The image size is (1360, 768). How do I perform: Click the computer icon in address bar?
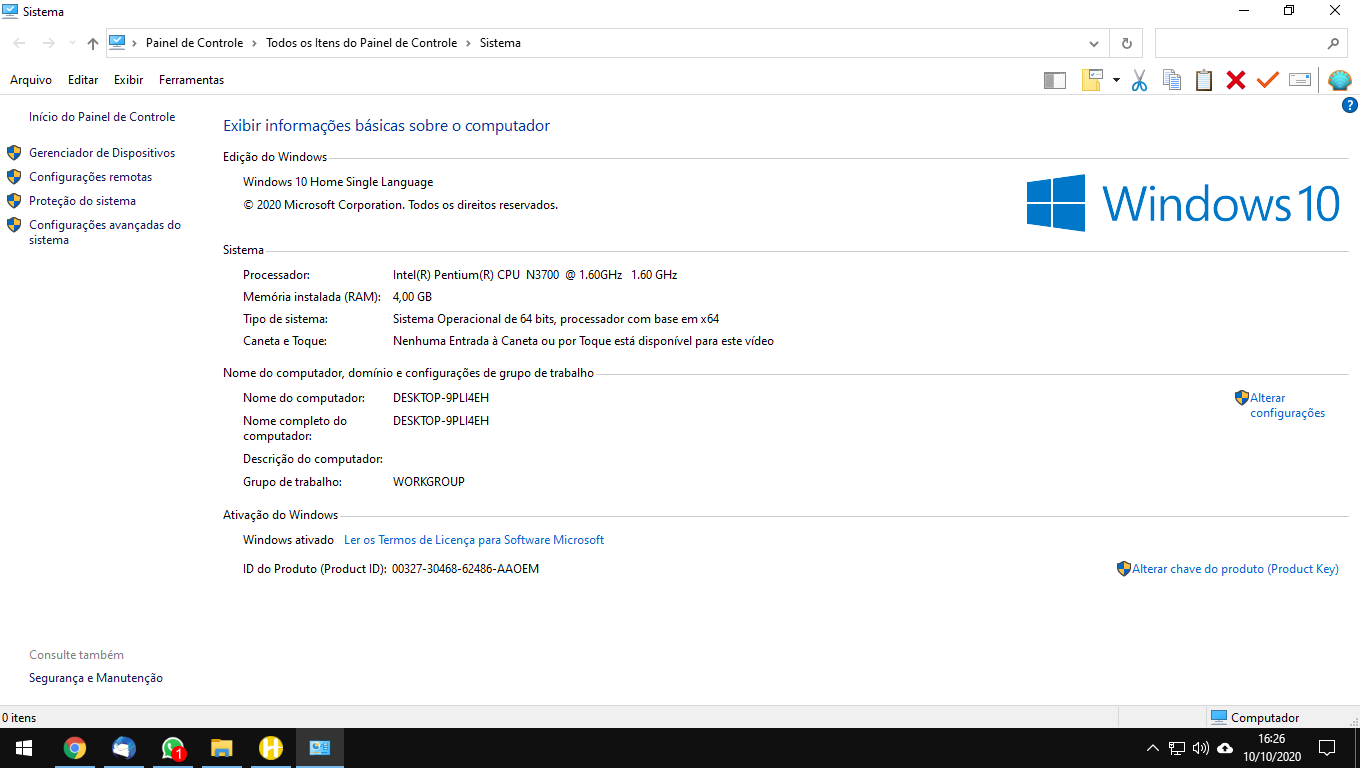(x=117, y=42)
